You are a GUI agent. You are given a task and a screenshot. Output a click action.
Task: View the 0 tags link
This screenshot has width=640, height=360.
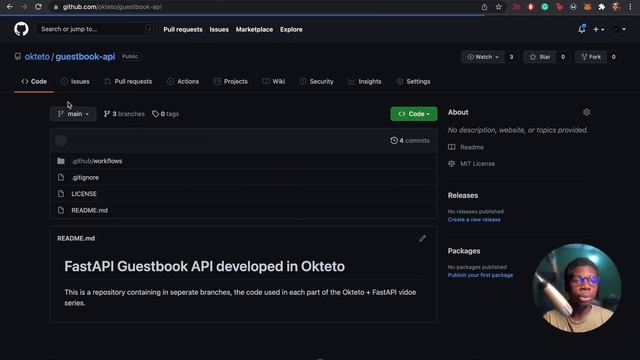pos(165,114)
